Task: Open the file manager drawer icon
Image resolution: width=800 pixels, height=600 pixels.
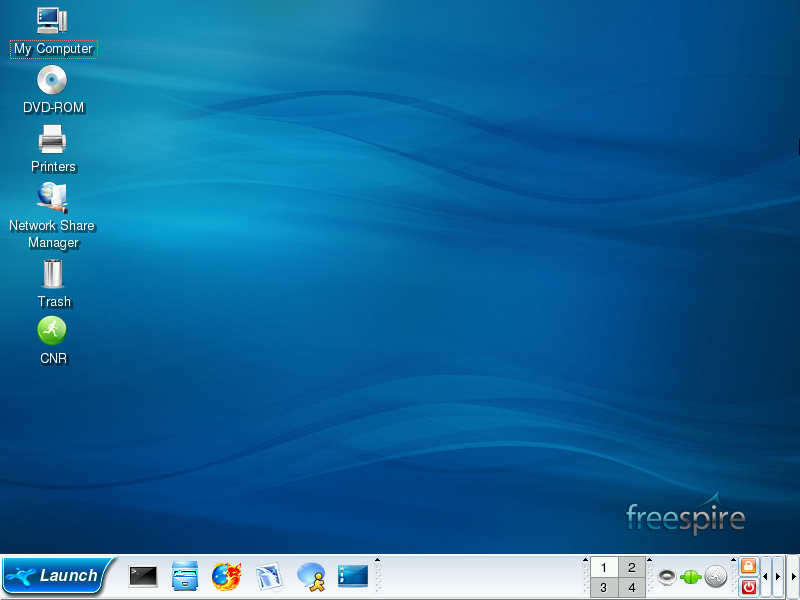Action: [x=185, y=576]
